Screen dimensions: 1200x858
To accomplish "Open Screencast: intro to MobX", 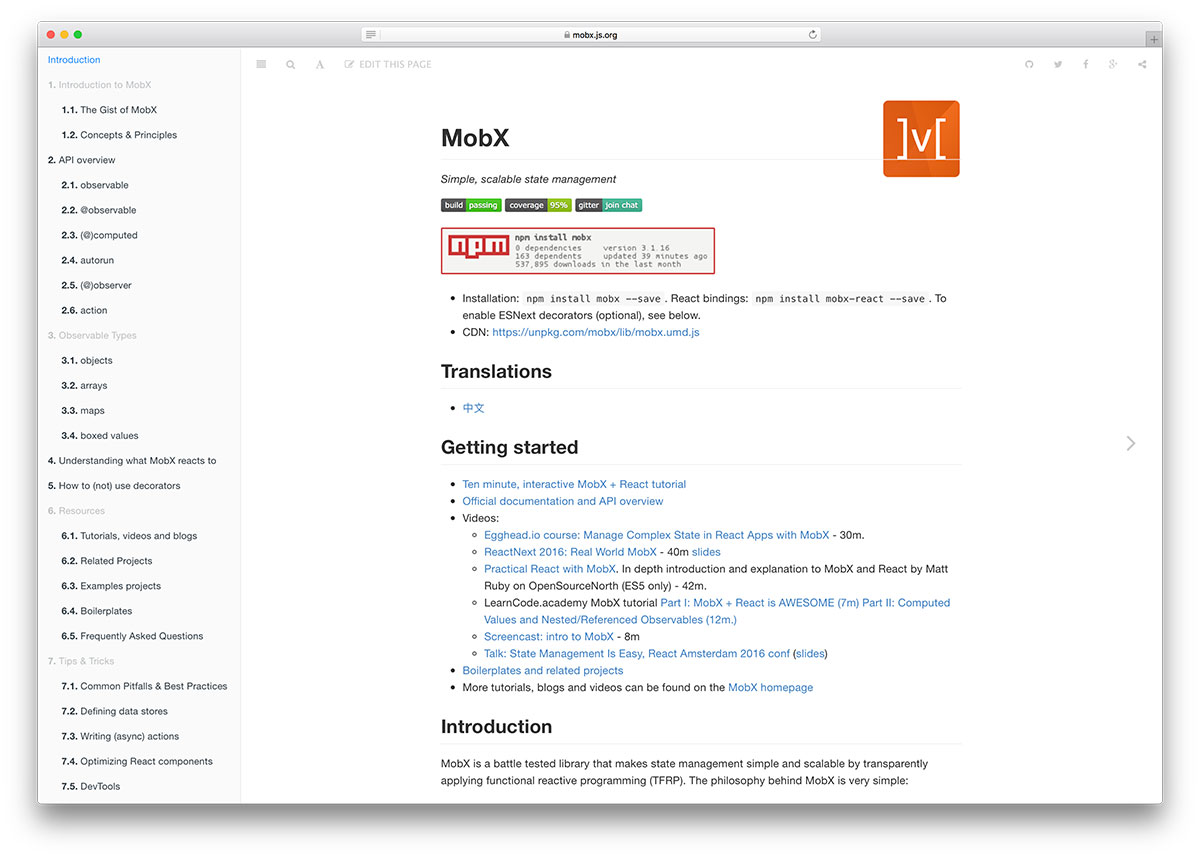I will tap(549, 636).
